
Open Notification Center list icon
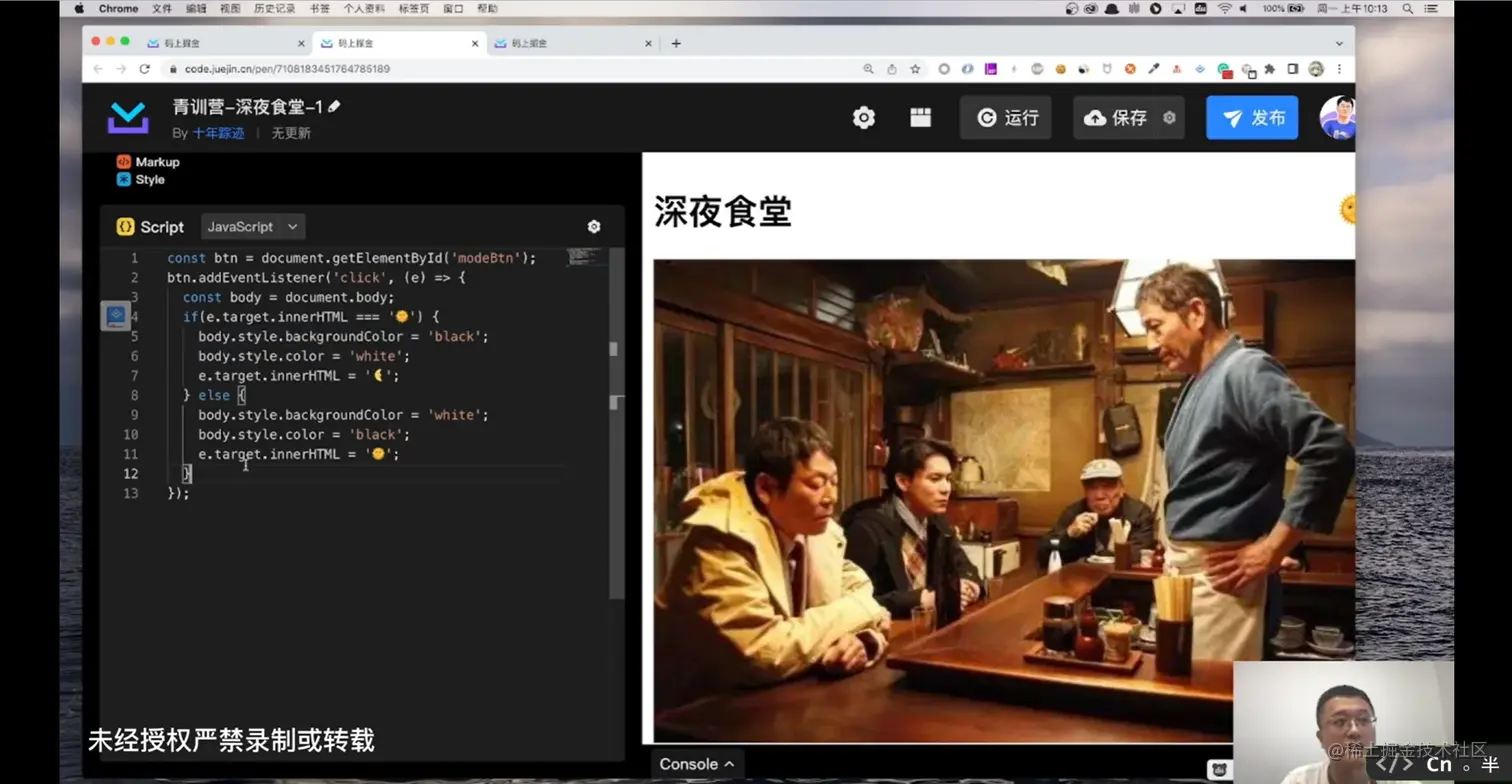point(1431,8)
